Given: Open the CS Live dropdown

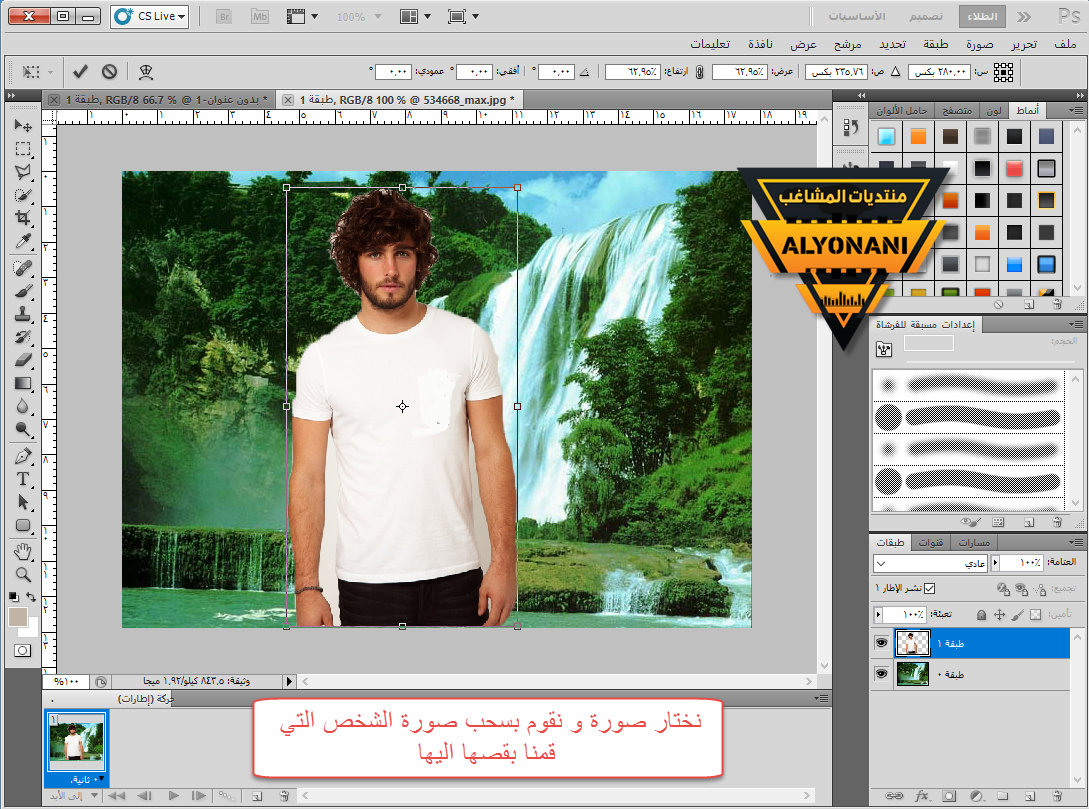Looking at the screenshot, I should coord(150,17).
